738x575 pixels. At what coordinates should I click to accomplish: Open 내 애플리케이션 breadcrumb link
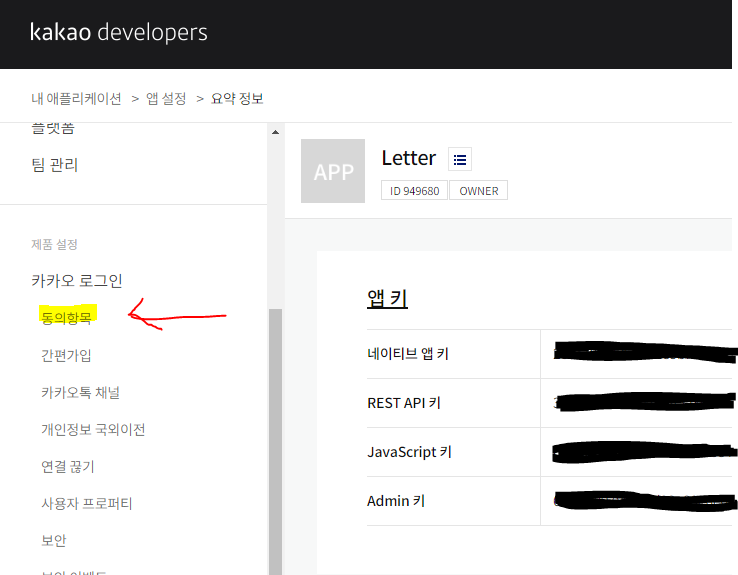77,99
